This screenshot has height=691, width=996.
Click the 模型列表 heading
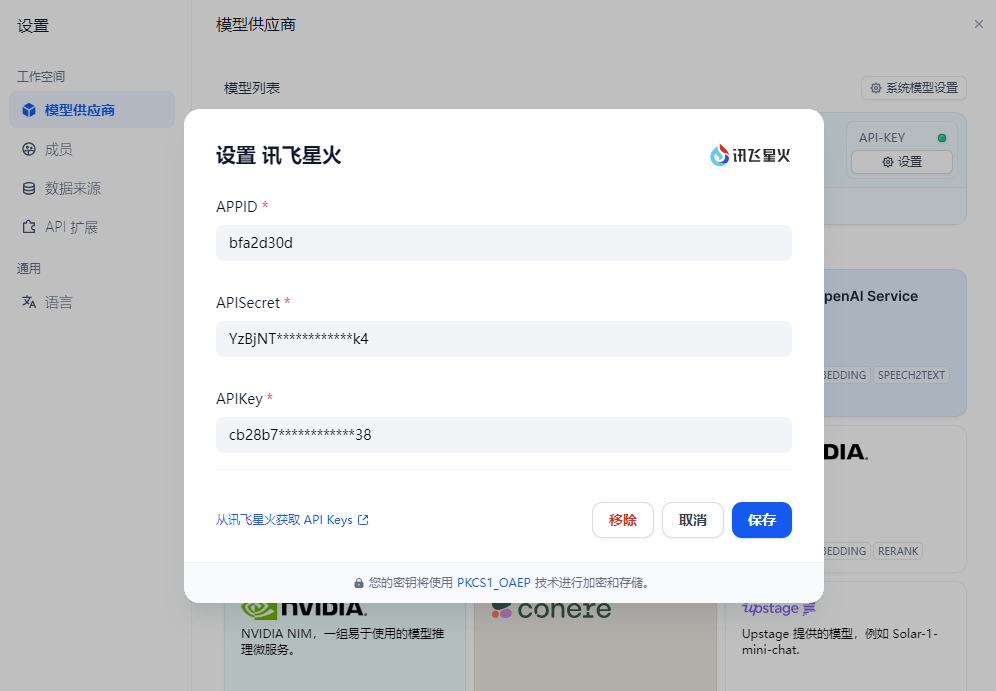tap(252, 88)
